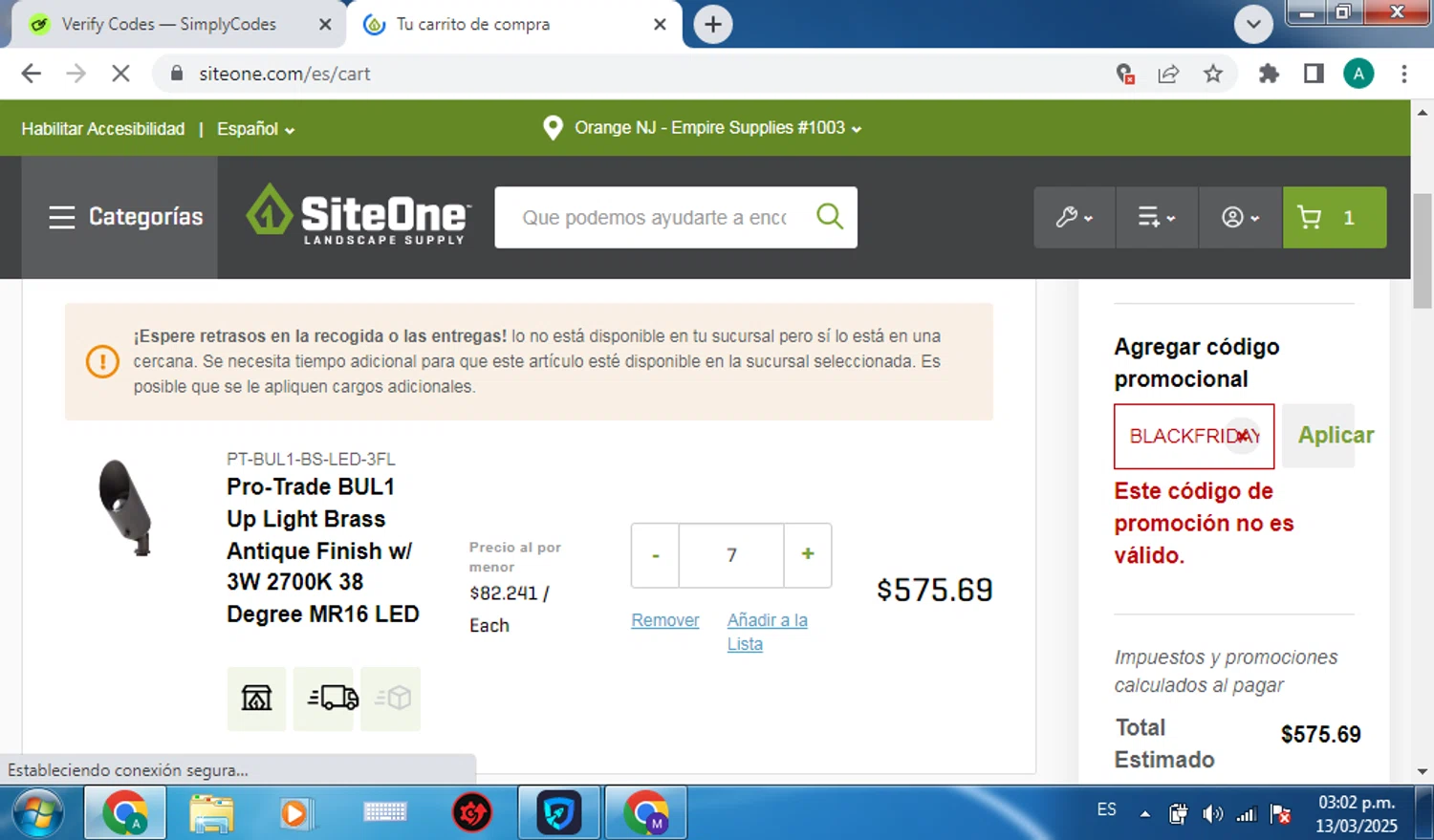
Task: Open the red round taskbar app
Action: [472, 813]
